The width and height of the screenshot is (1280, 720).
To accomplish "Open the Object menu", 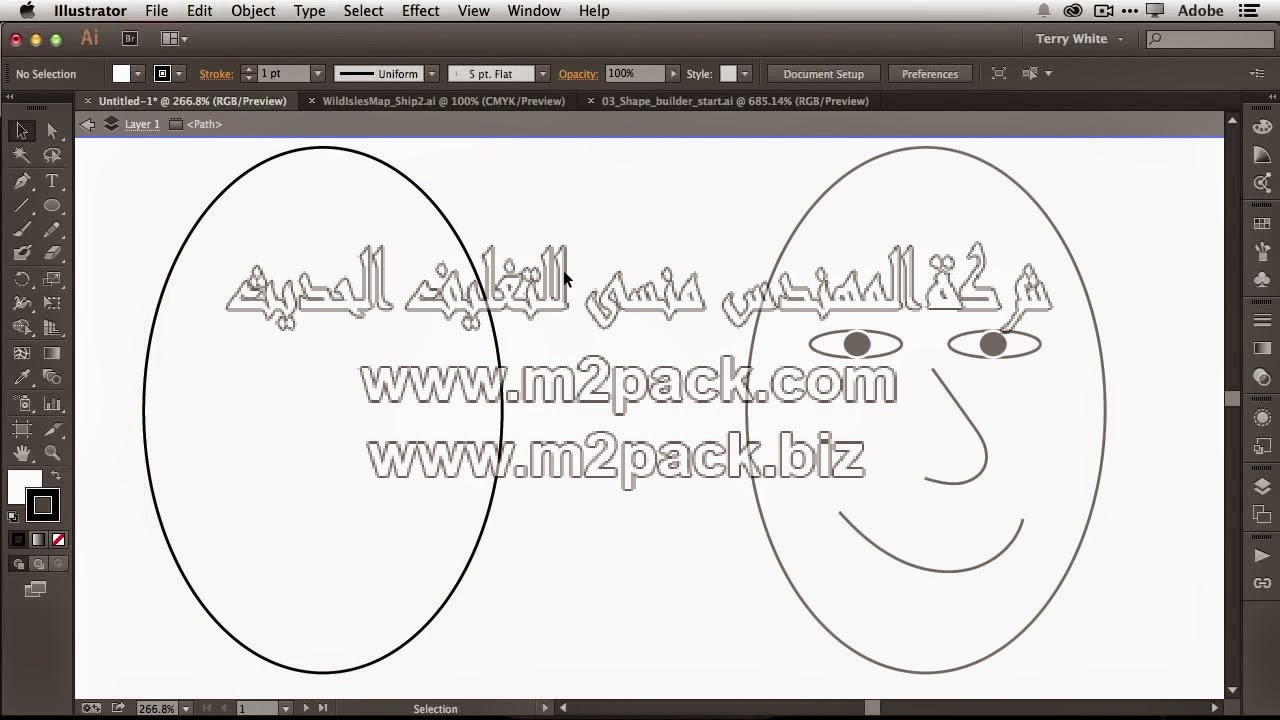I will tap(253, 11).
